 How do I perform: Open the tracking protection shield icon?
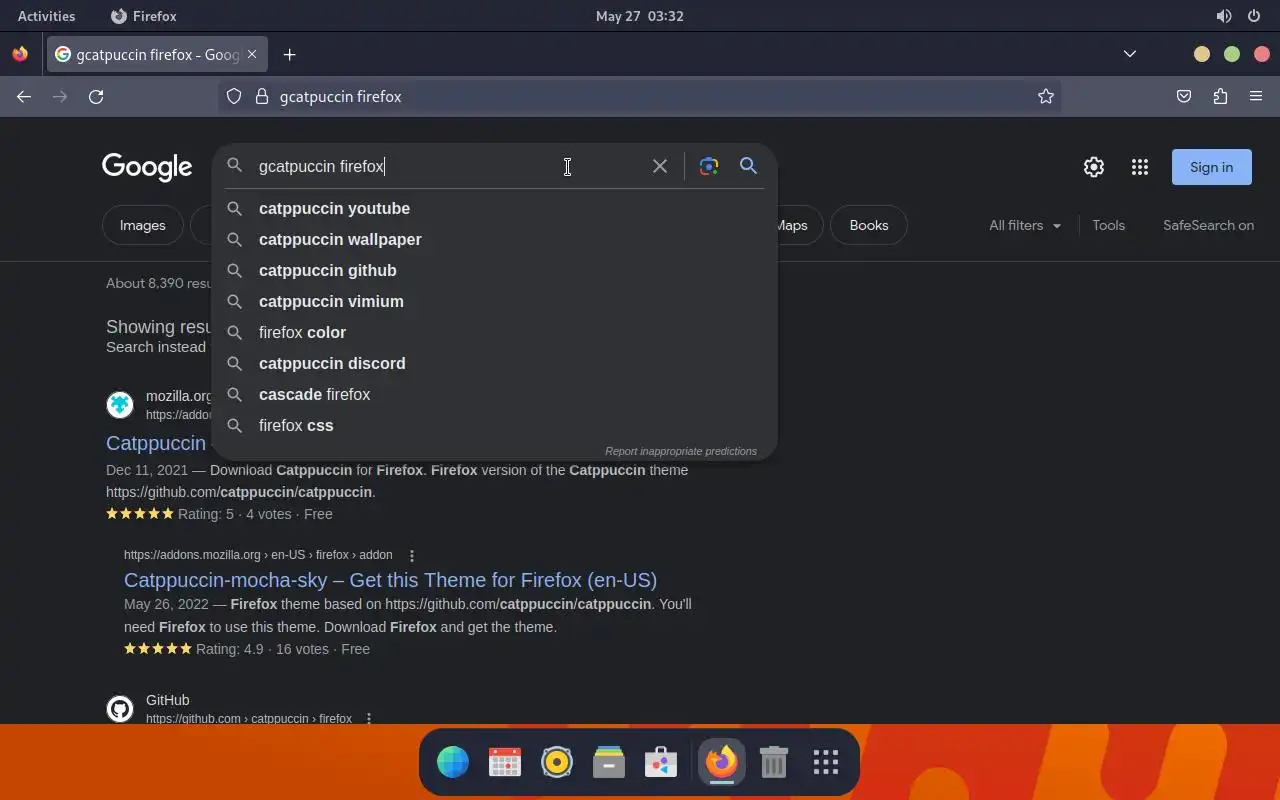point(234,97)
